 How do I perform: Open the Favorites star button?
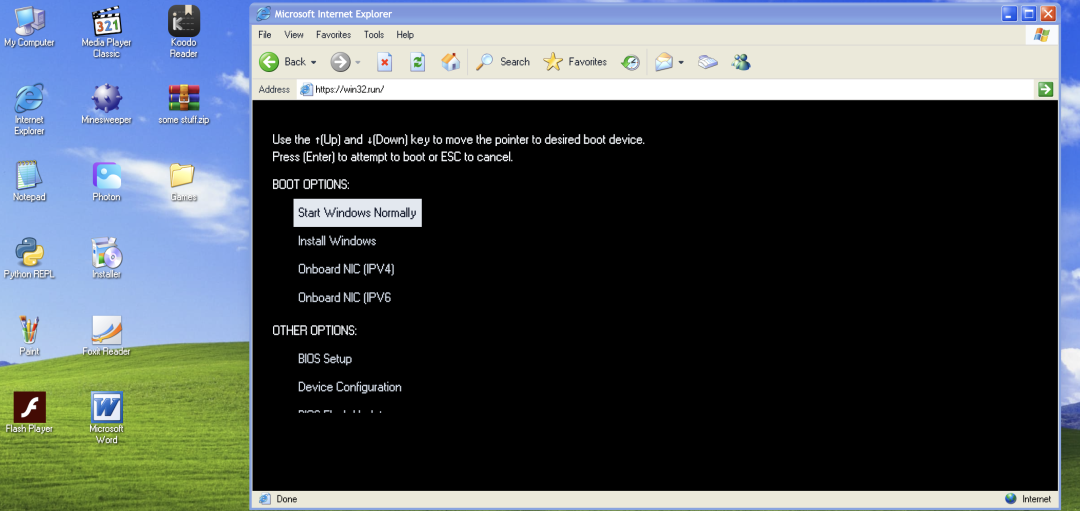tap(575, 62)
